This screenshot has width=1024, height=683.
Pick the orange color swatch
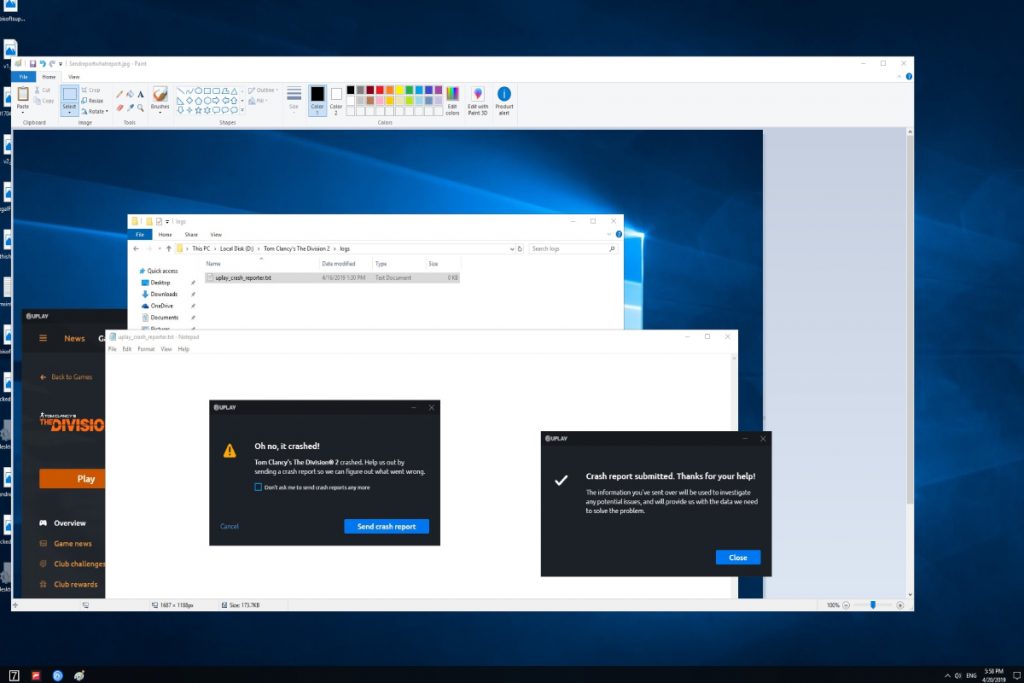pos(390,90)
